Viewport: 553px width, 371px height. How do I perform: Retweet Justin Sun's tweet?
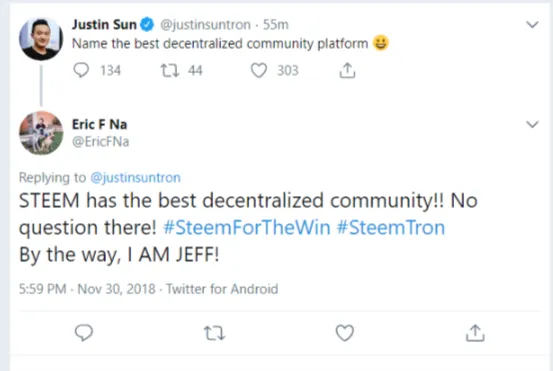click(x=170, y=70)
